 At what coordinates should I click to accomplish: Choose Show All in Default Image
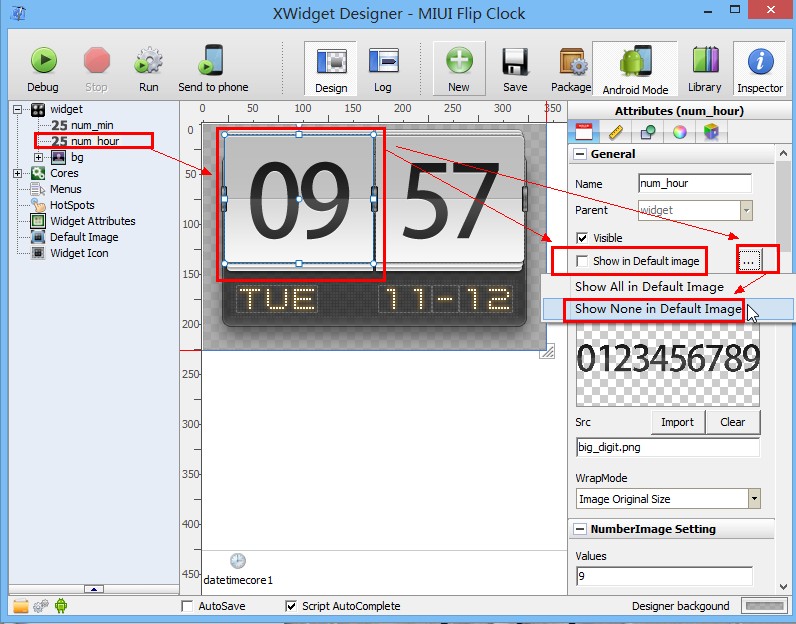coord(649,287)
